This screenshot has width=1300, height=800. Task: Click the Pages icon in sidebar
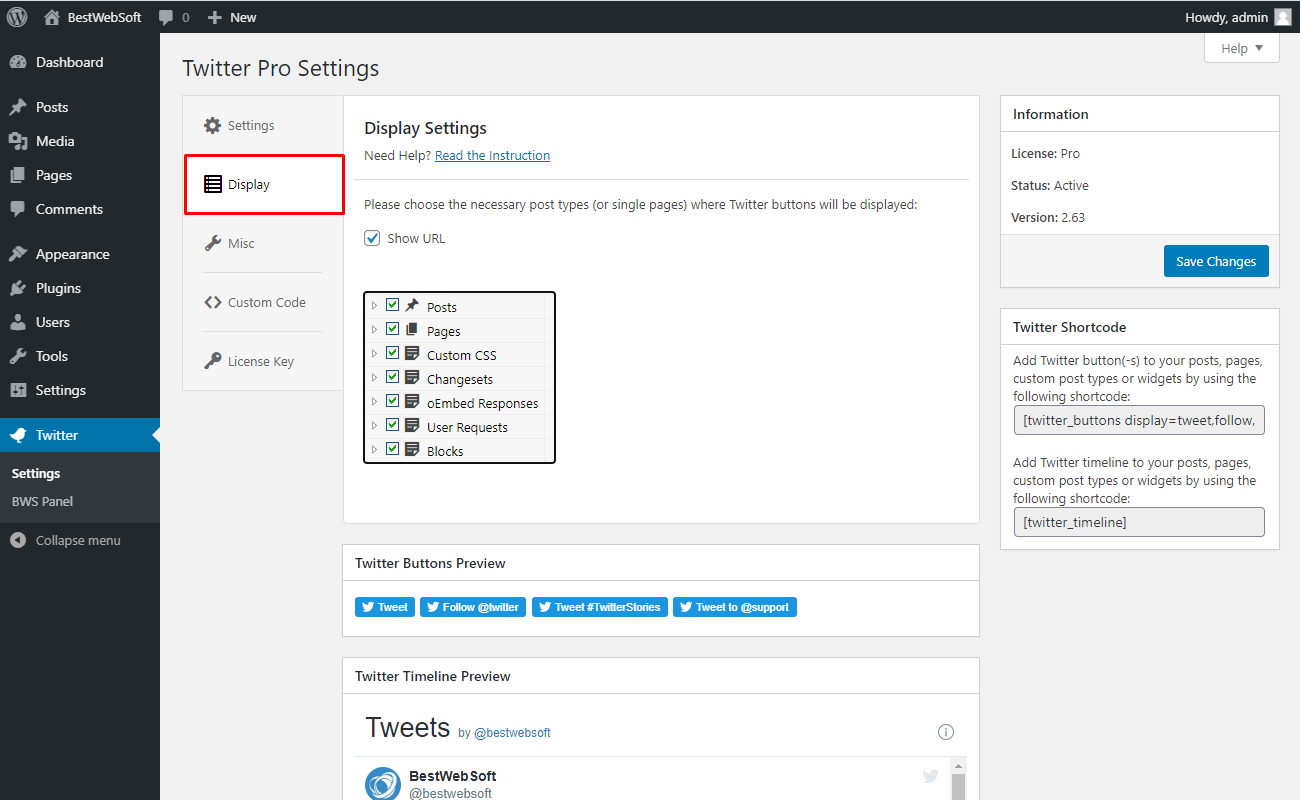18,175
